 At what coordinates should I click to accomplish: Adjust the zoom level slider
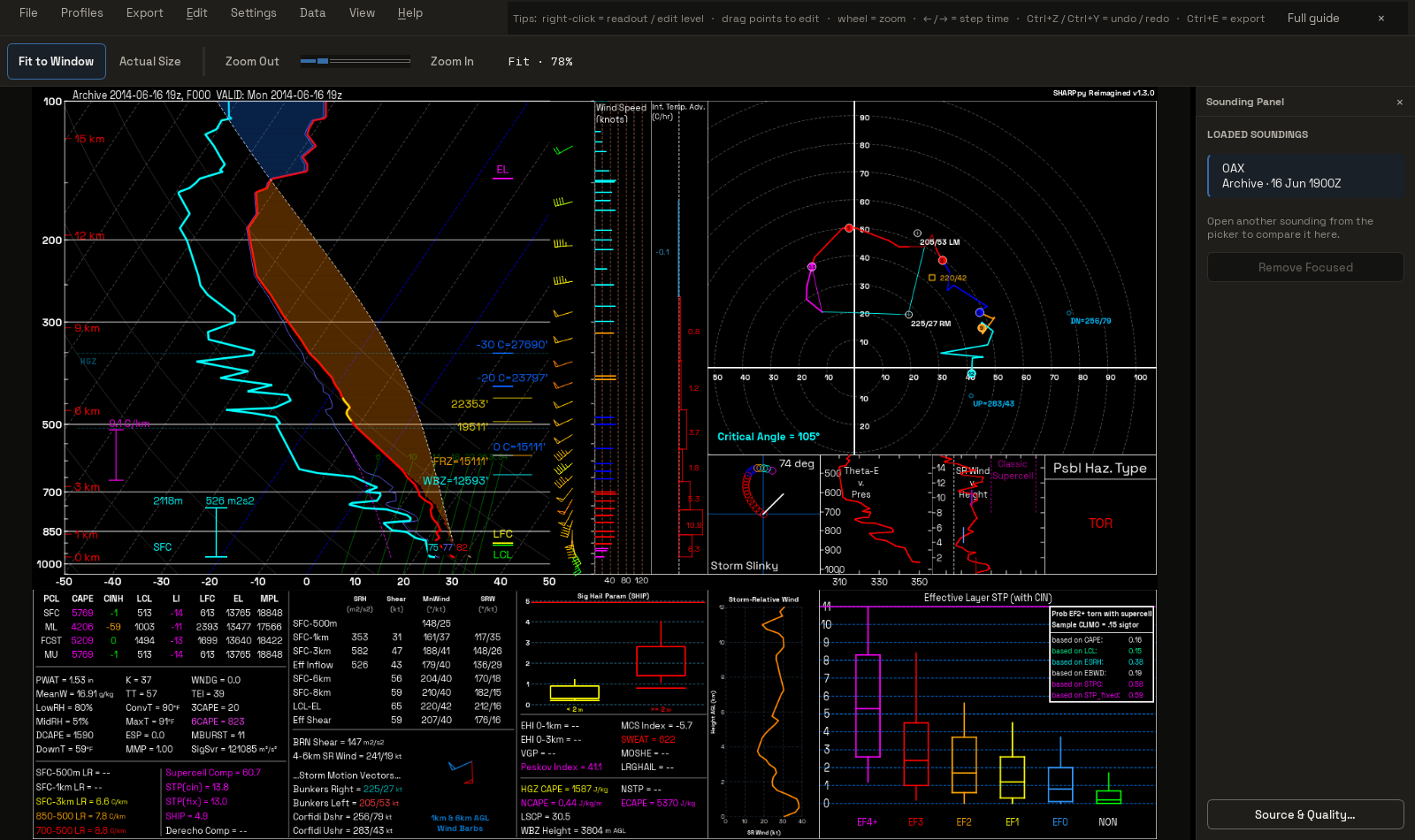[x=355, y=61]
